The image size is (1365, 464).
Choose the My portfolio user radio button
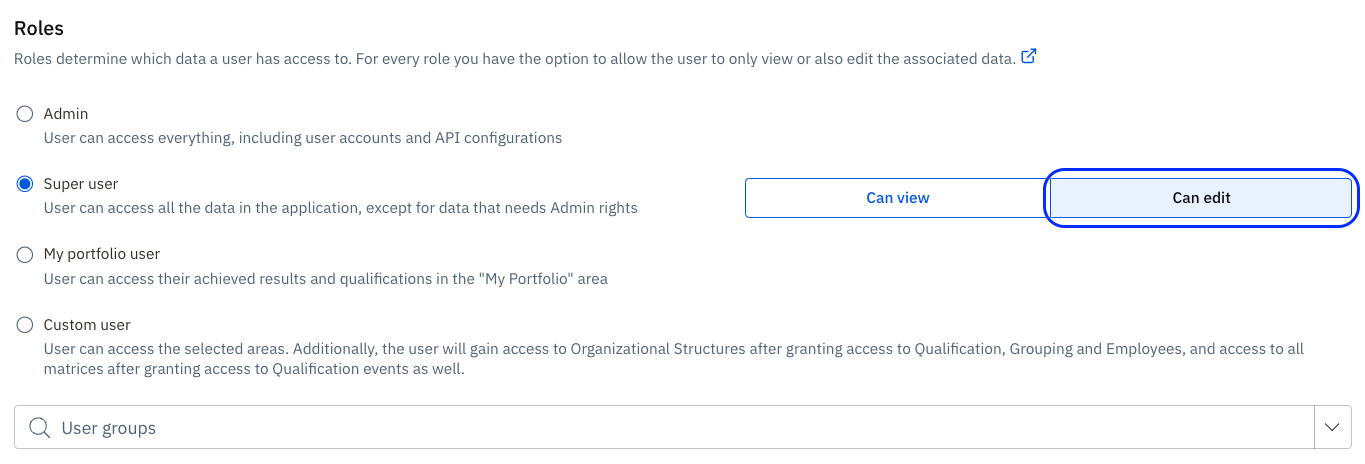click(x=26, y=255)
